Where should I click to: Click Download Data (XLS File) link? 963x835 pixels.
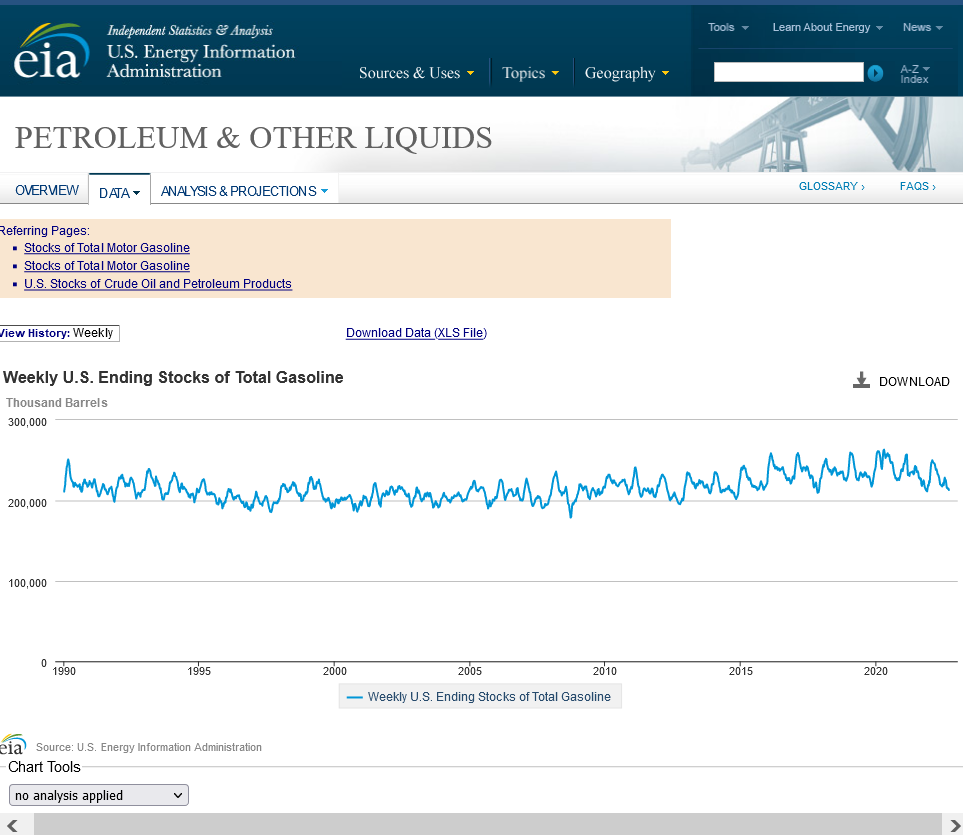(x=416, y=333)
